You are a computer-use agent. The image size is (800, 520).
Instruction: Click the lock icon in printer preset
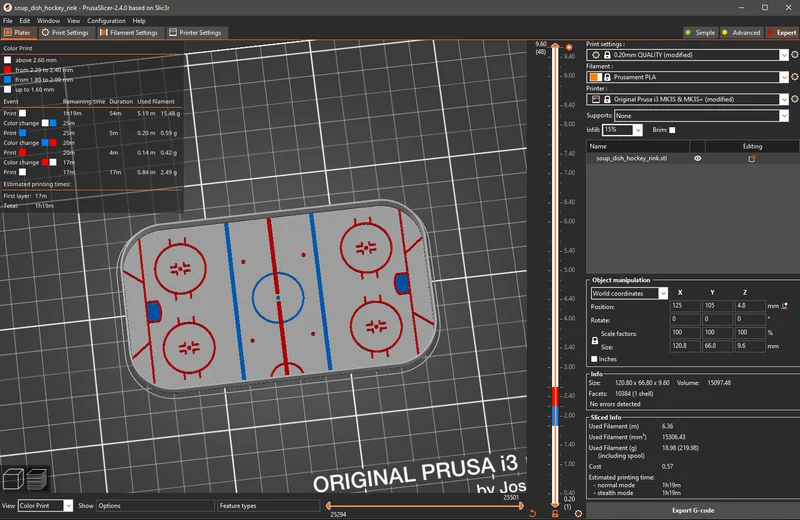pos(607,100)
